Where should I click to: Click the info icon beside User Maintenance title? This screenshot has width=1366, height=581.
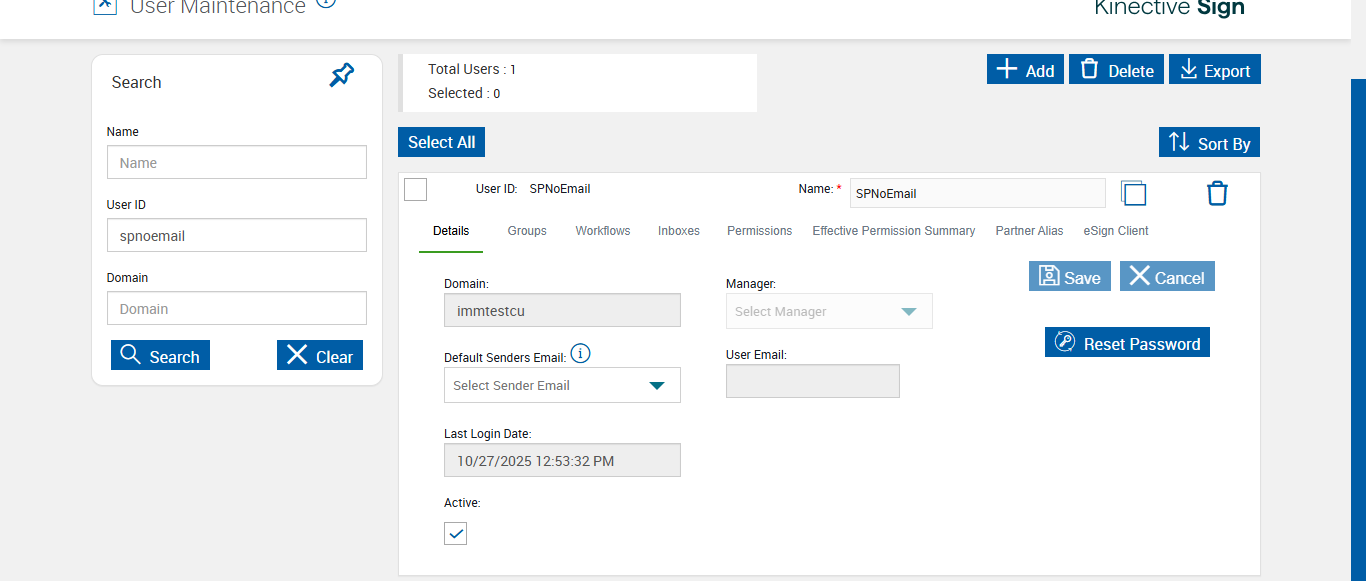click(326, 3)
